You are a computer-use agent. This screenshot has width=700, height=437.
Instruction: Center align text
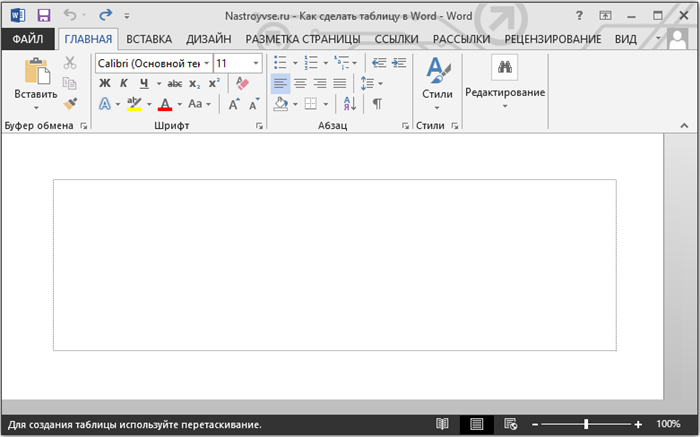(x=300, y=83)
